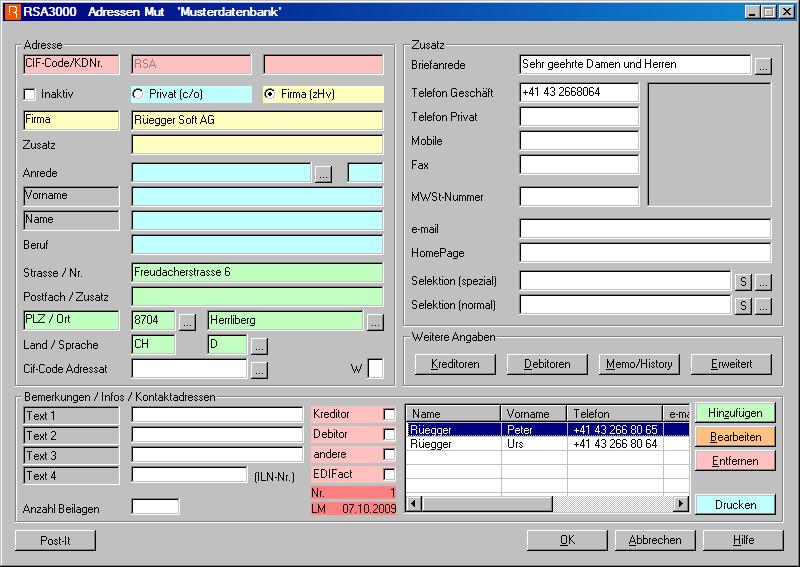Click the green Hinzufügen button
Image resolution: width=800 pixels, height=567 pixels.
pyautogui.click(x=735, y=413)
